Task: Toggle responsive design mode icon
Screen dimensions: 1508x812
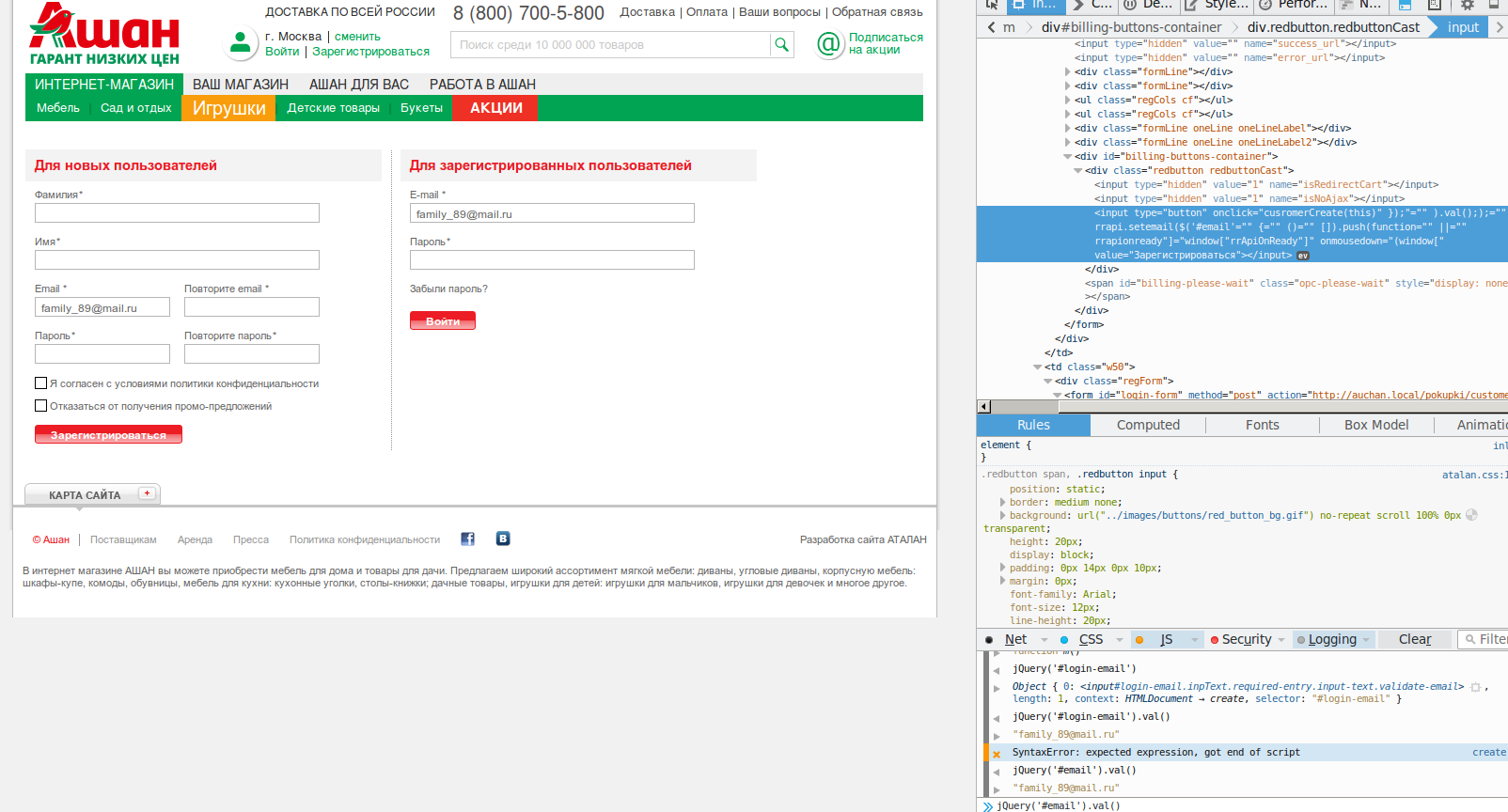Action: pyautogui.click(x=1435, y=5)
